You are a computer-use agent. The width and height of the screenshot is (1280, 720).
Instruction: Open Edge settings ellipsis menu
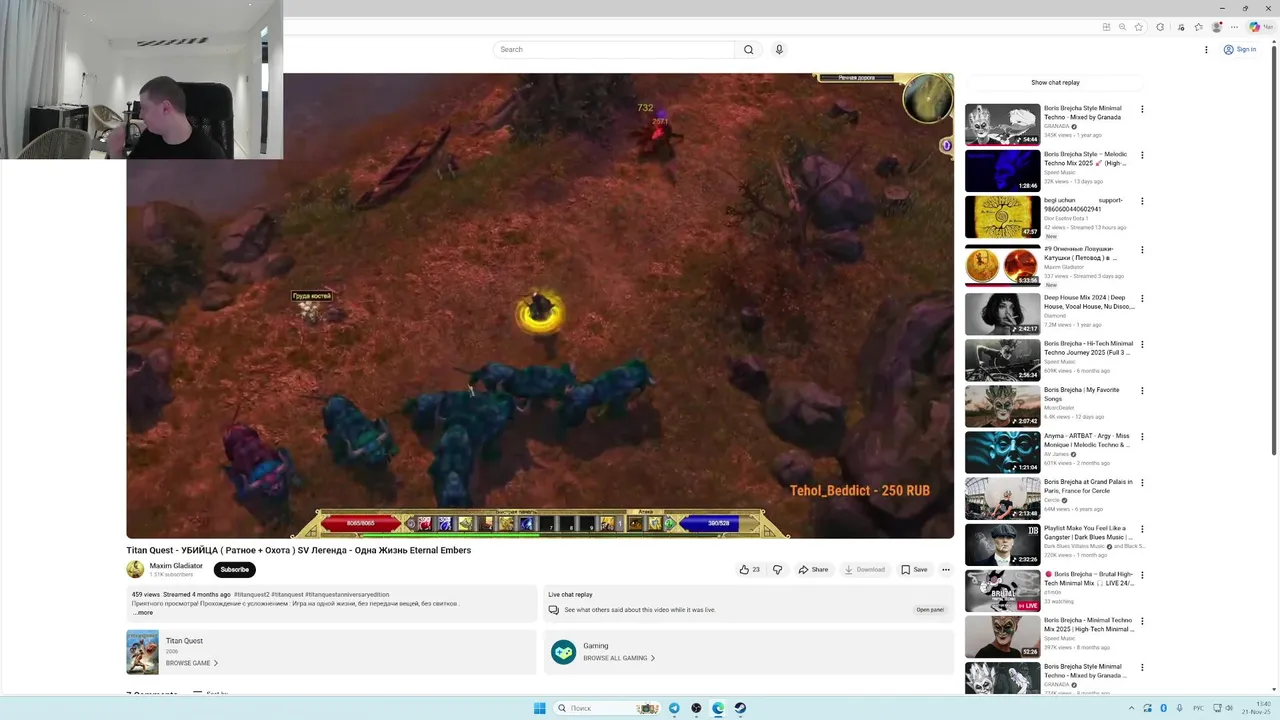coord(1235,27)
